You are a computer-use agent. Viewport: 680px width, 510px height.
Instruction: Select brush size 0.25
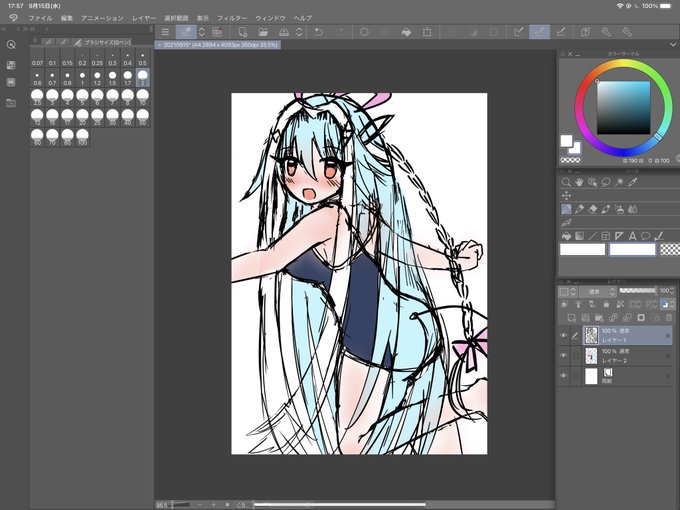click(x=98, y=58)
